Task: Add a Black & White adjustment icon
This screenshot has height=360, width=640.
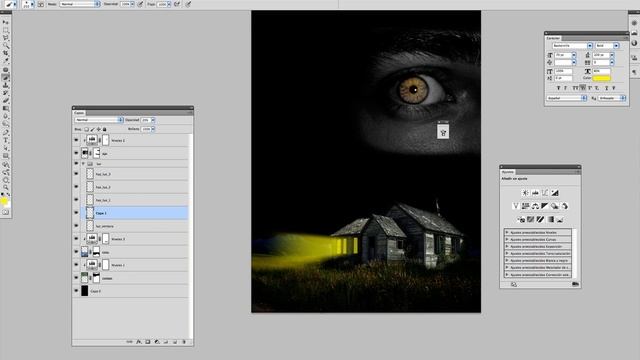Action: pyautogui.click(x=545, y=206)
